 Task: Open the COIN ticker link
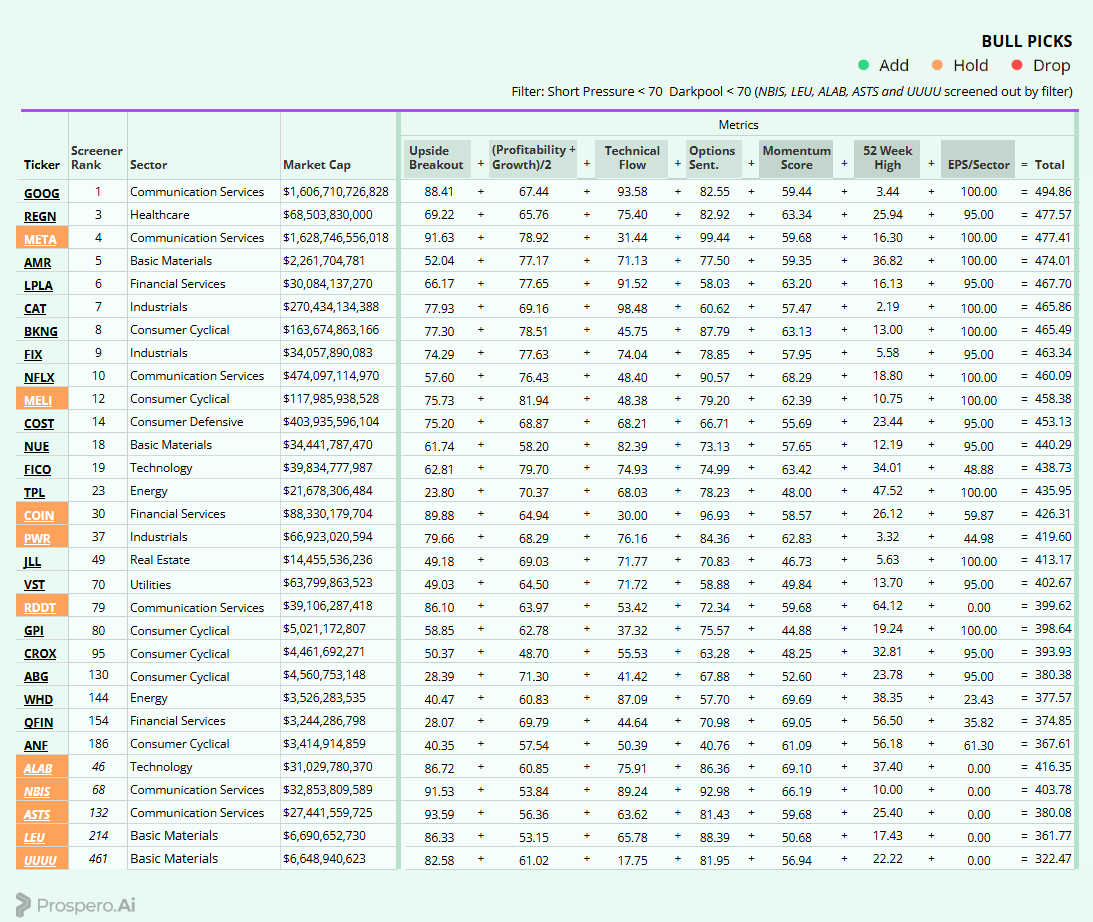(38, 515)
